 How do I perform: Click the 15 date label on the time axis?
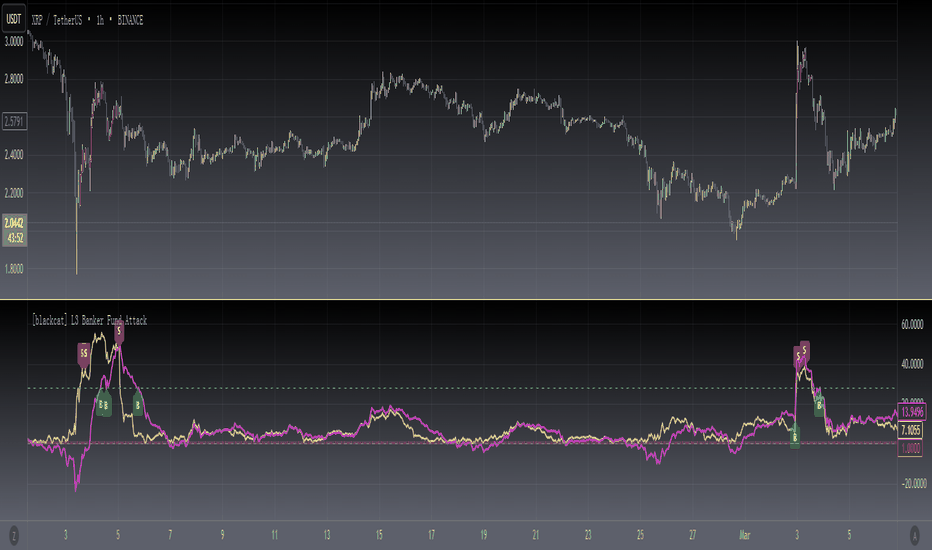click(379, 535)
